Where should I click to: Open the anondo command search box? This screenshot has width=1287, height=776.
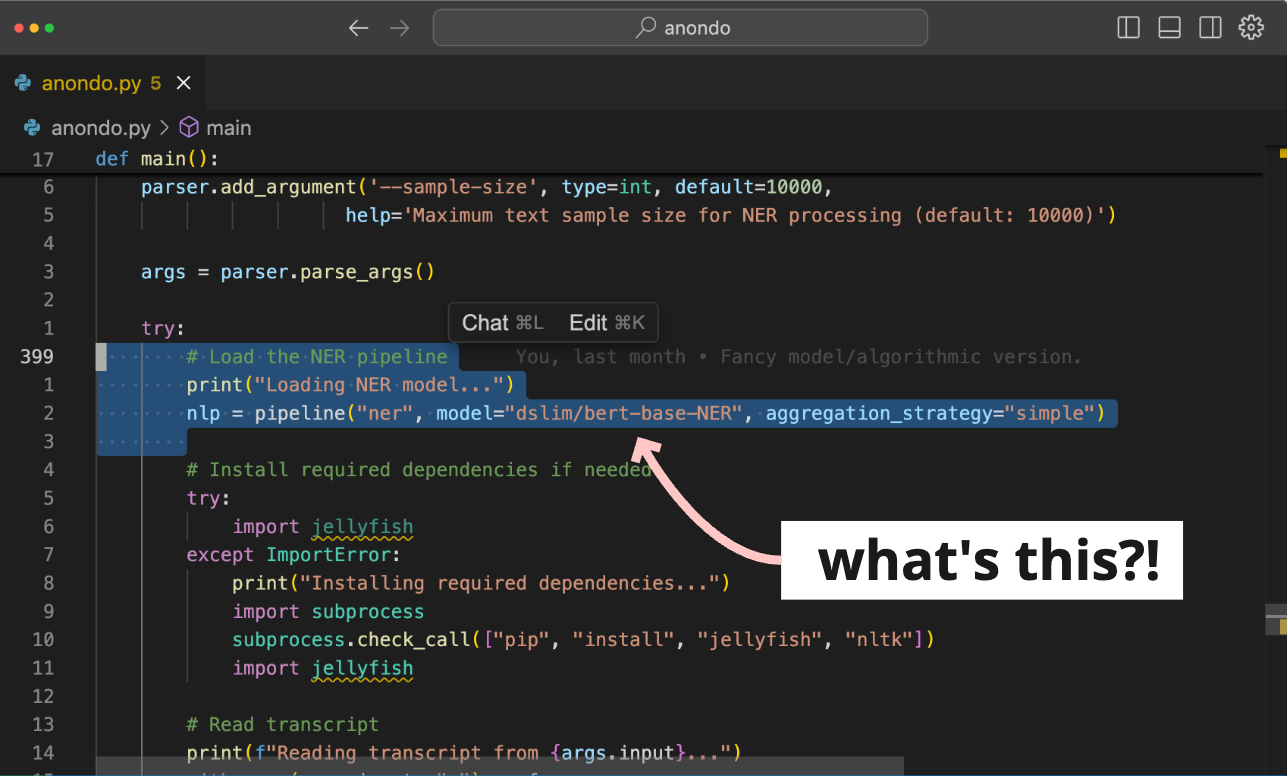[x=680, y=28]
